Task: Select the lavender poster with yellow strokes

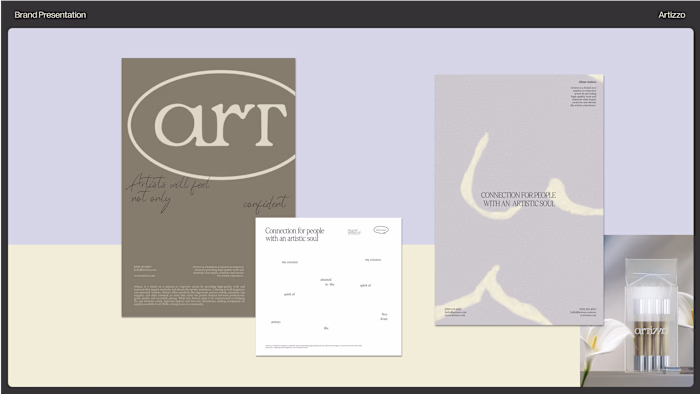Action: click(x=519, y=200)
